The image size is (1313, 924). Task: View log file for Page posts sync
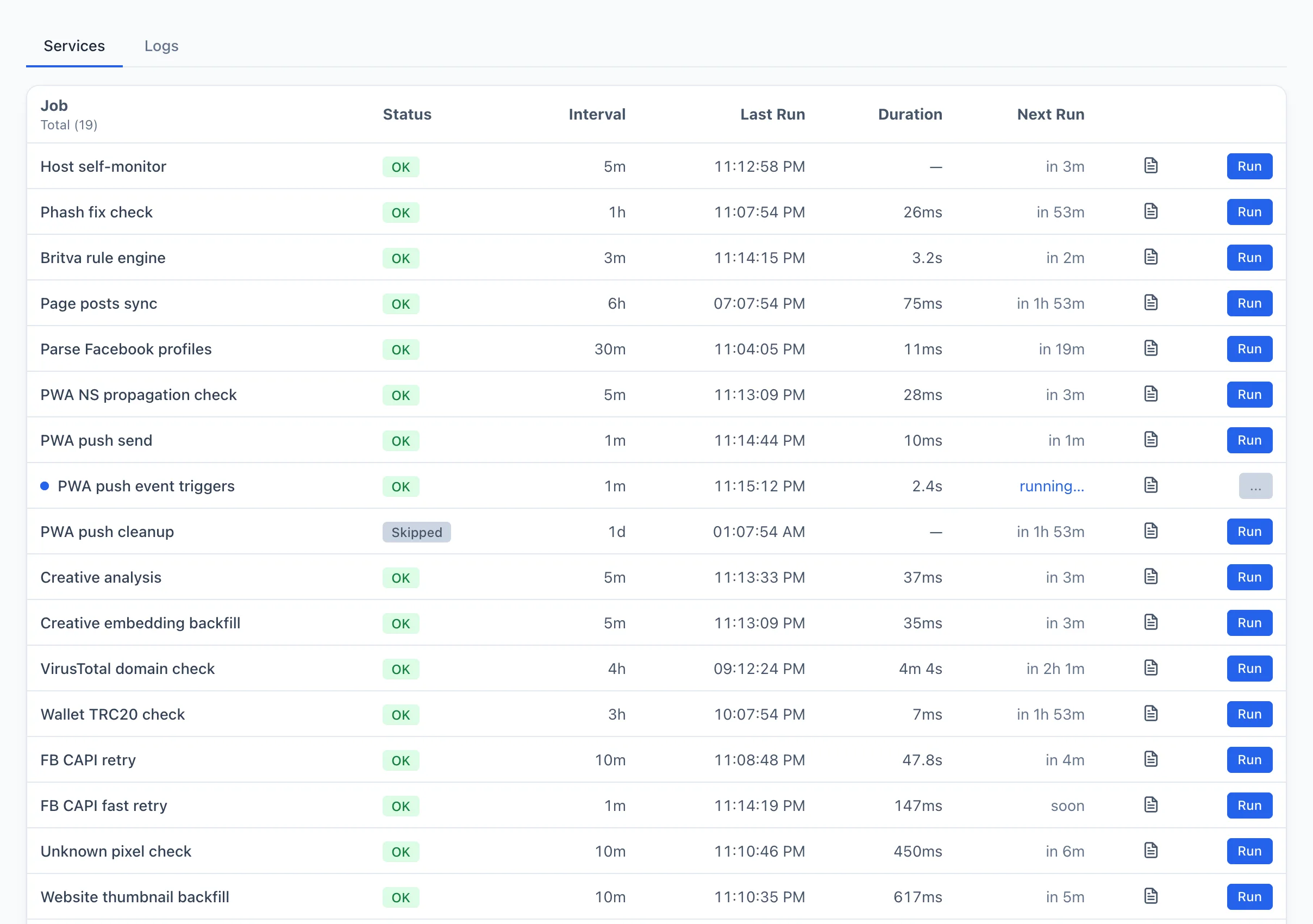(x=1151, y=303)
